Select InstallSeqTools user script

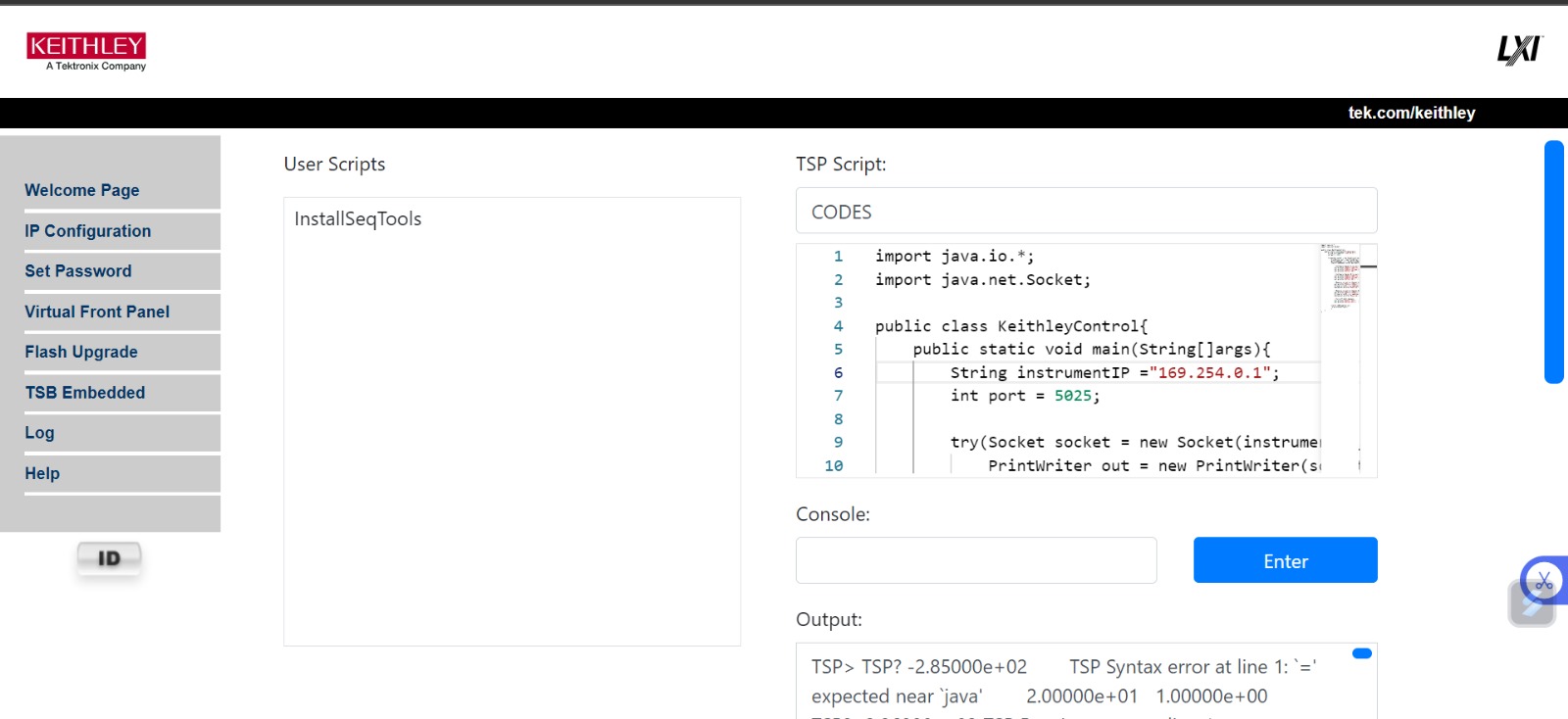pyautogui.click(x=358, y=219)
